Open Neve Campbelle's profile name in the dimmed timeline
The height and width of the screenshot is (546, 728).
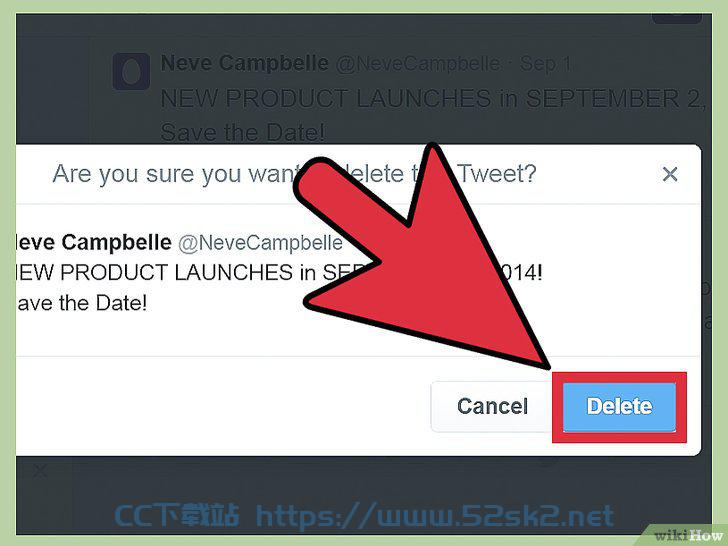click(245, 63)
